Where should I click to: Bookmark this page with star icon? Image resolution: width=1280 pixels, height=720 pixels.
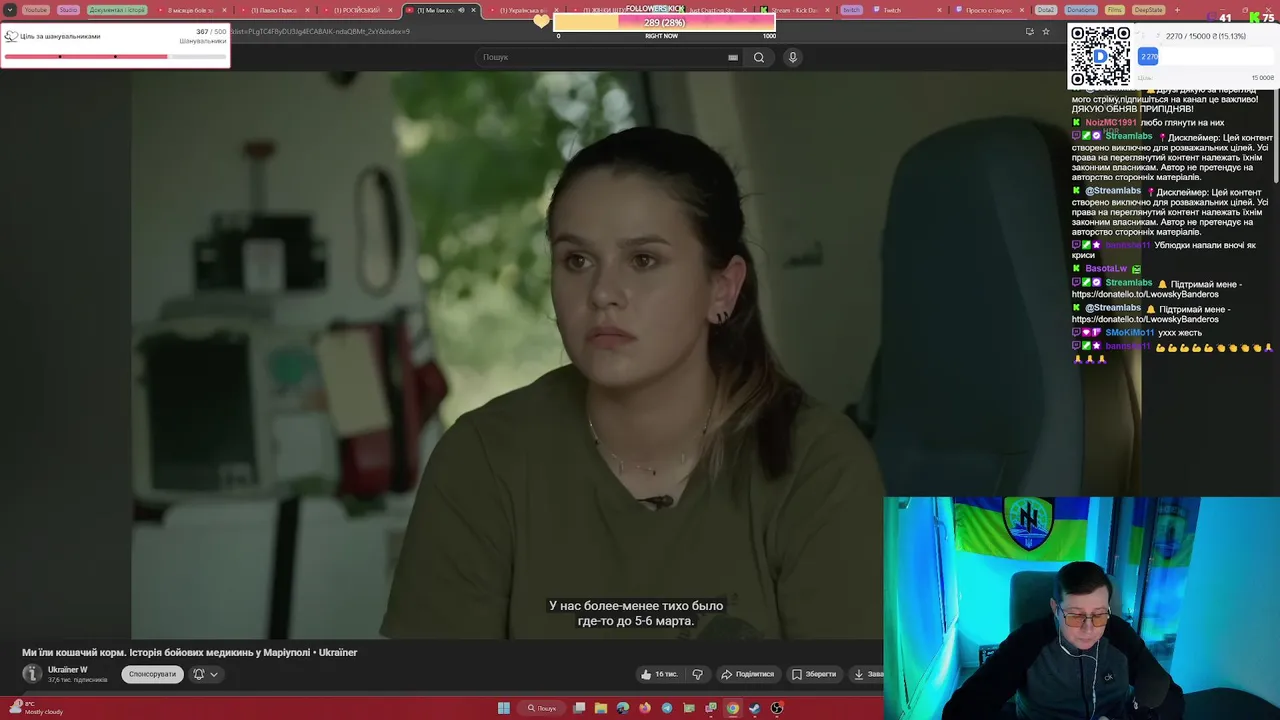pyautogui.click(x=1046, y=31)
